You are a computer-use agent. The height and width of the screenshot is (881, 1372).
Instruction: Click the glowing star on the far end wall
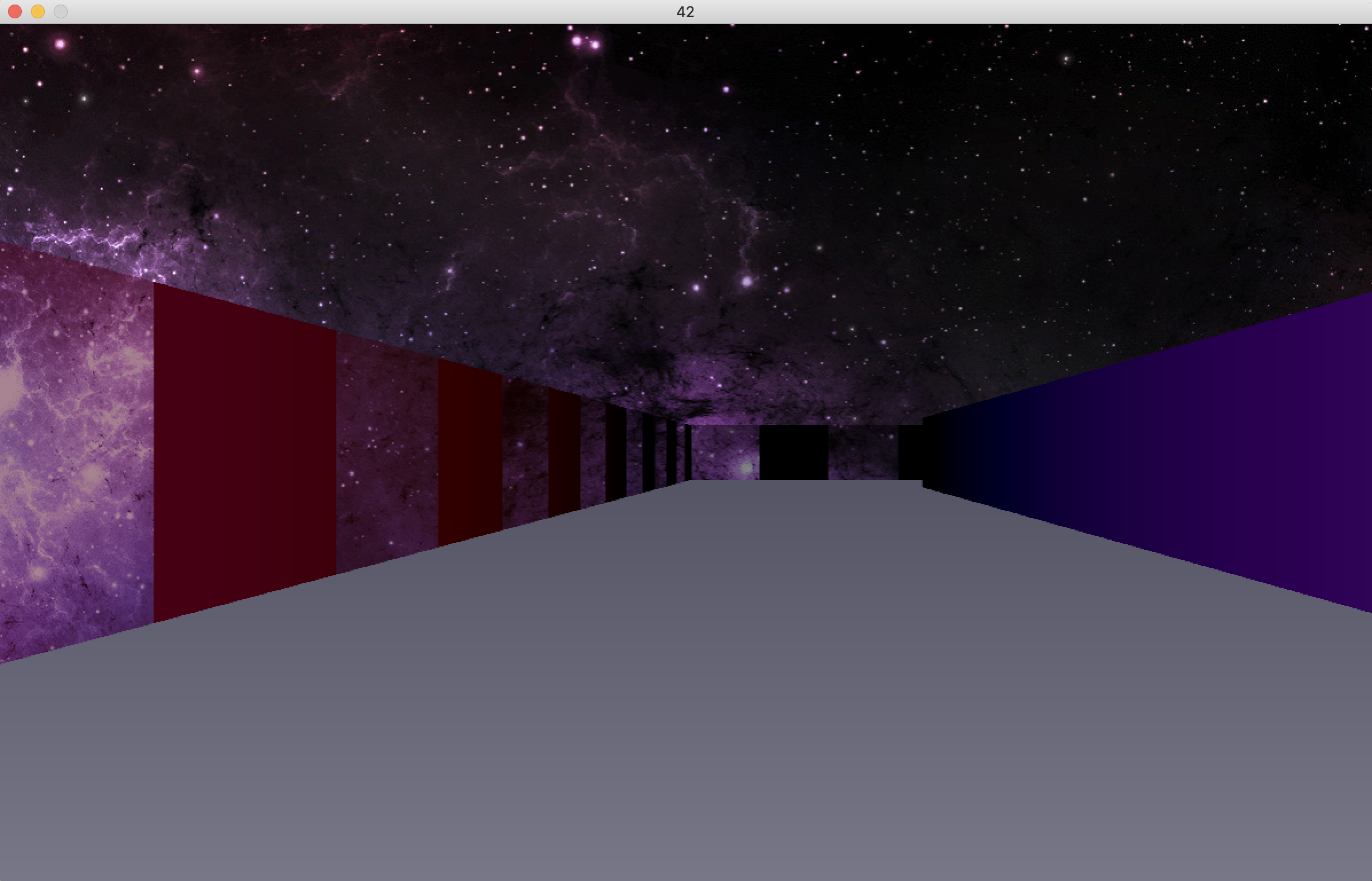click(746, 468)
